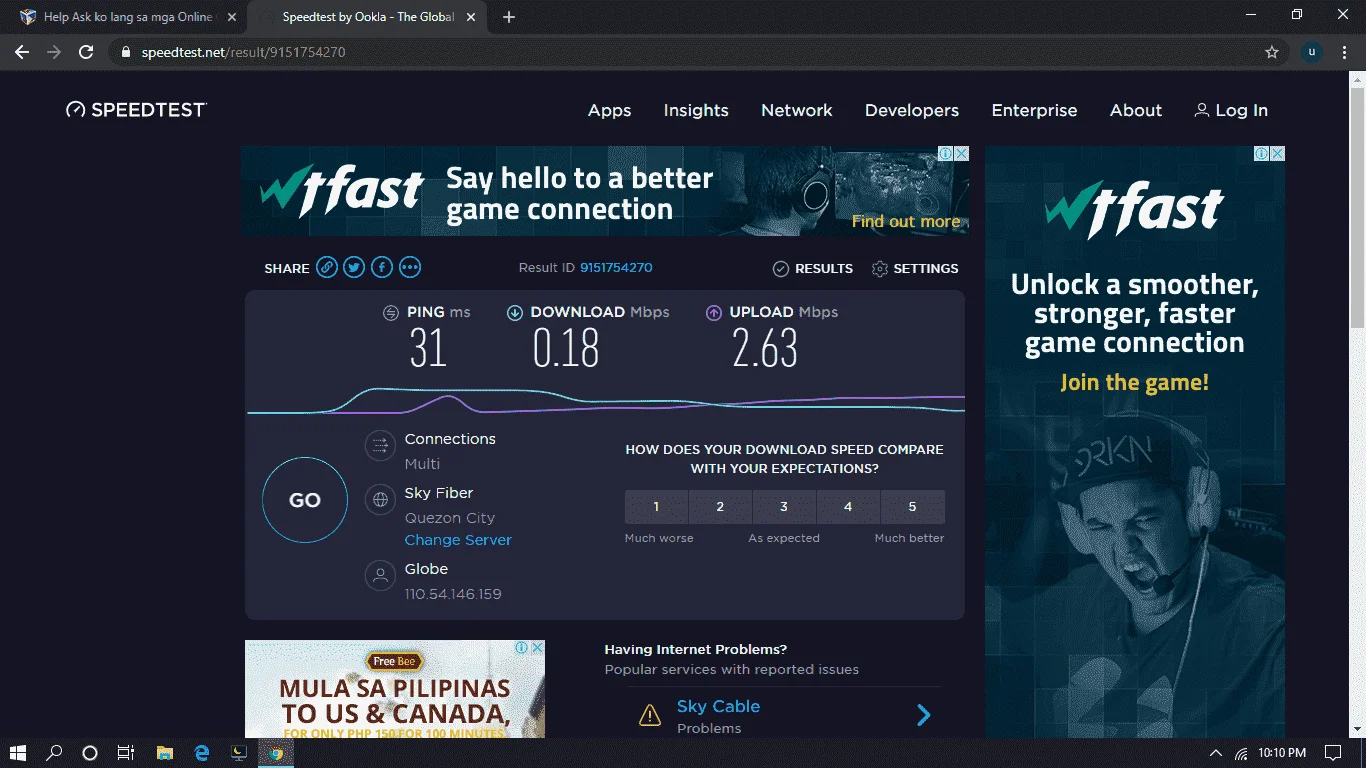Viewport: 1366px width, 768px height.
Task: Open the Insights menu
Action: 696,110
